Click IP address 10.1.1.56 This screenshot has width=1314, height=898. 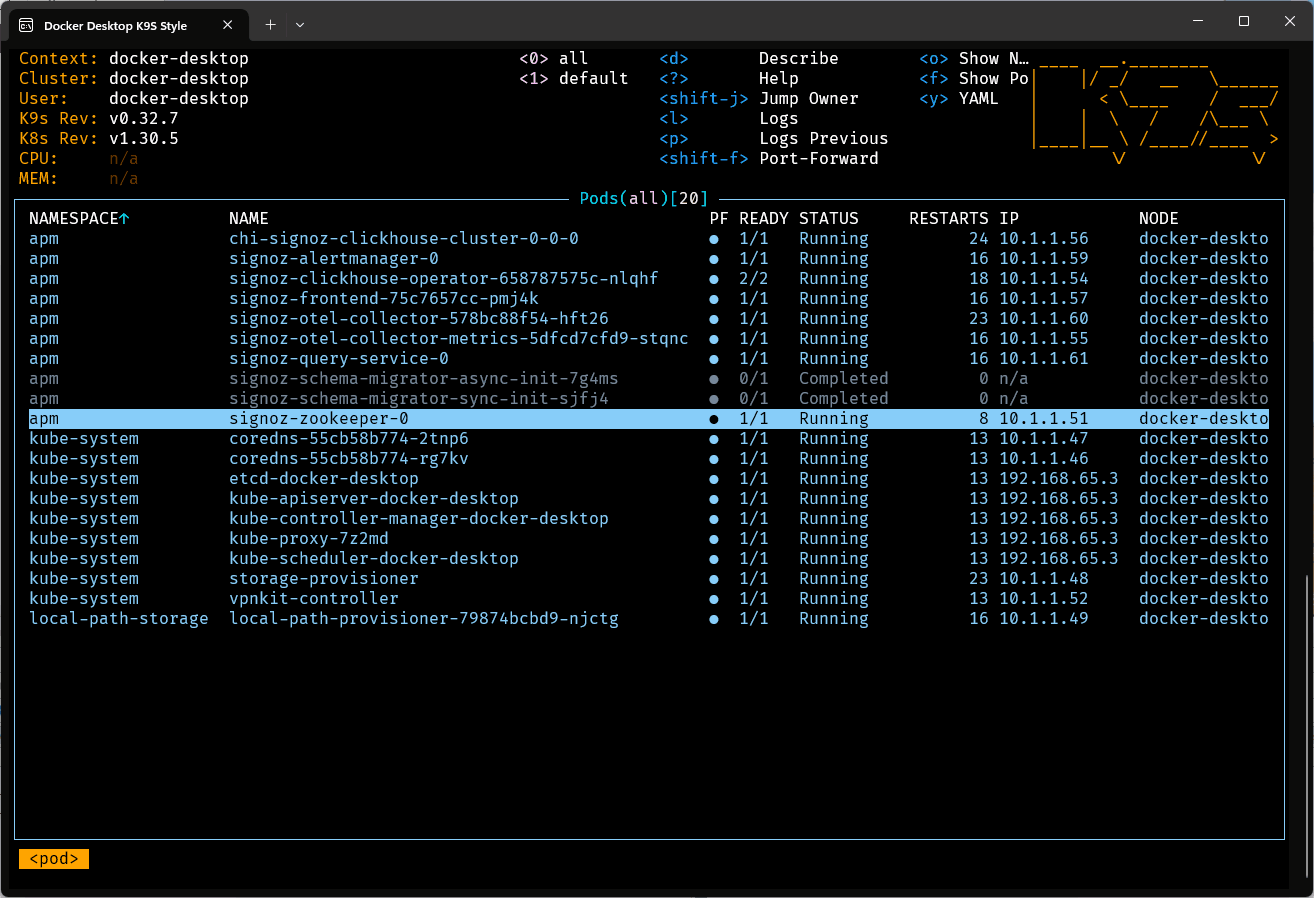[x=1044, y=238]
